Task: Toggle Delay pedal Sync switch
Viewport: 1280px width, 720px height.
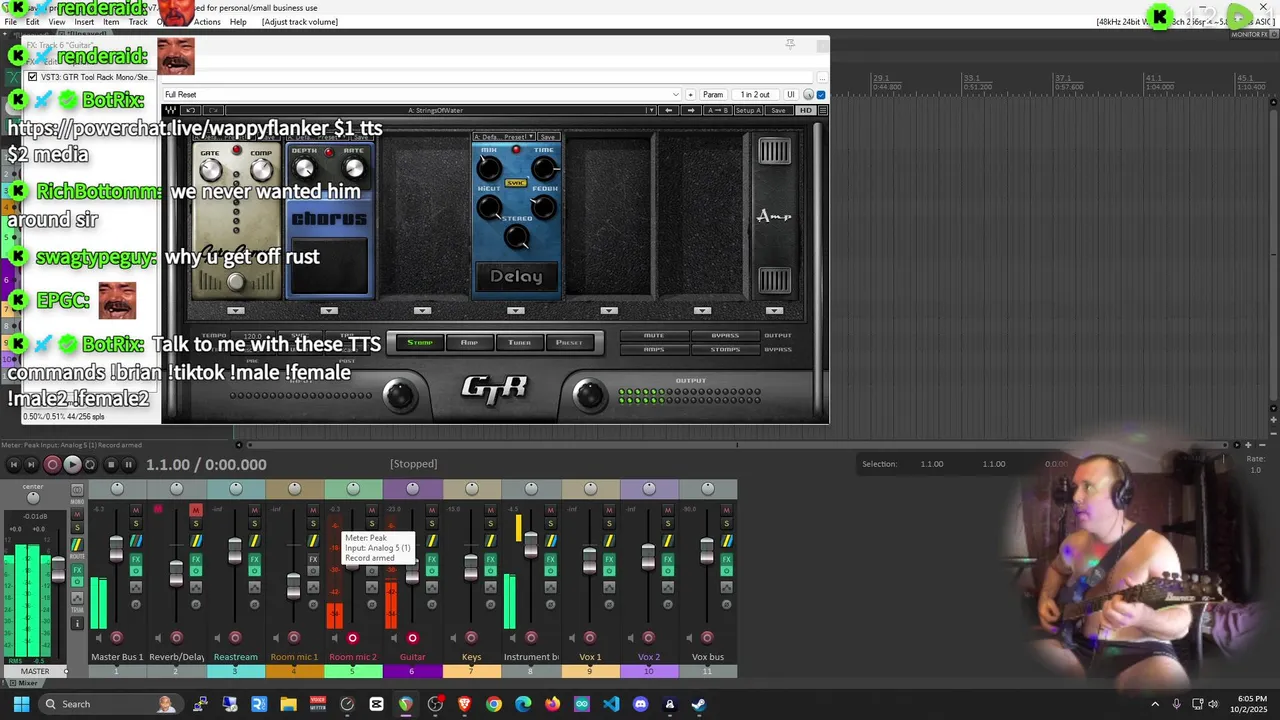Action: (516, 183)
